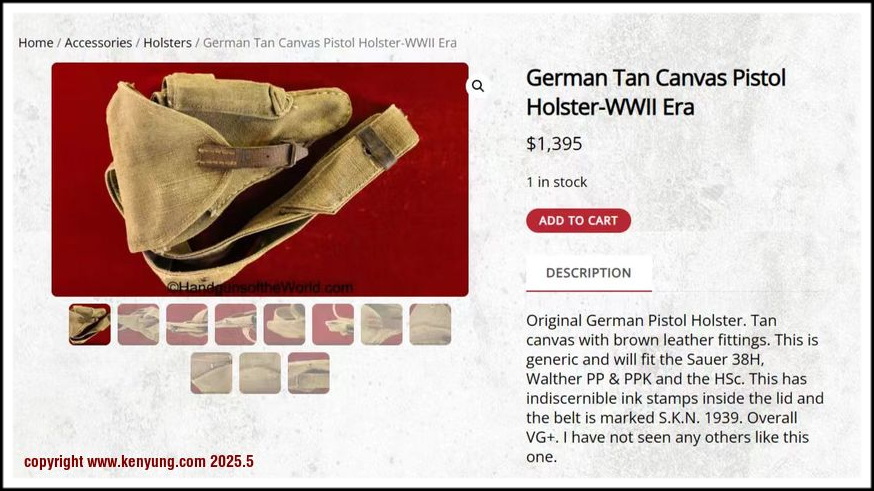Select the sixth gallery thumbnail
Screen dimensions: 874x491
point(333,324)
